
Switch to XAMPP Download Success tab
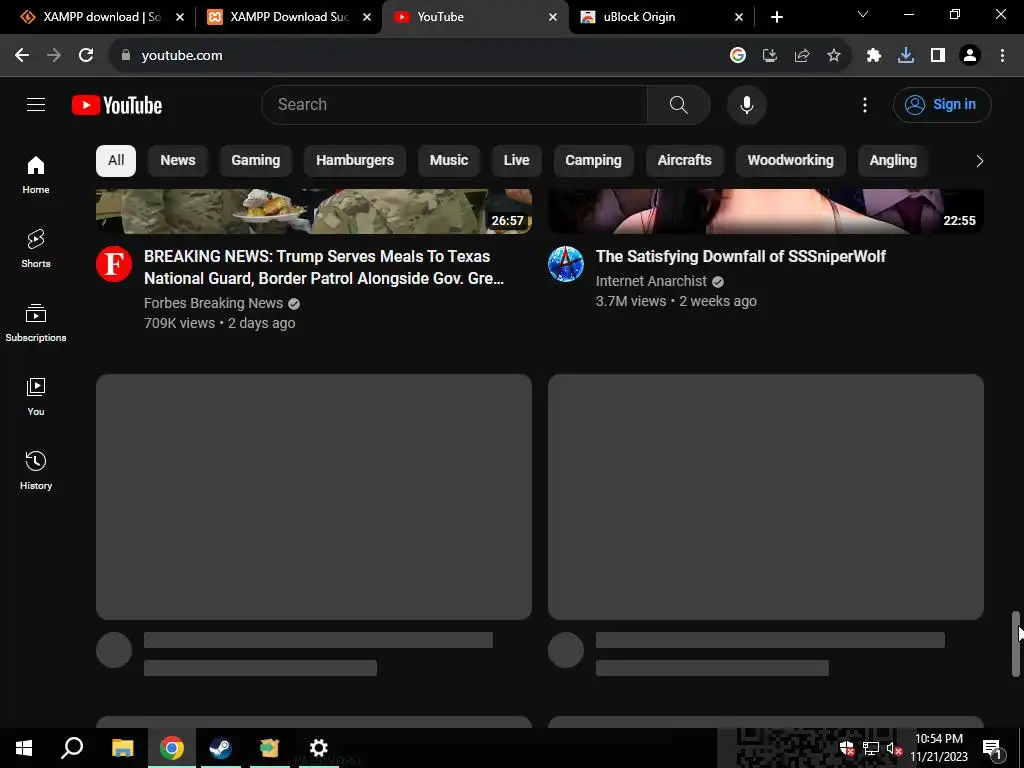288,17
